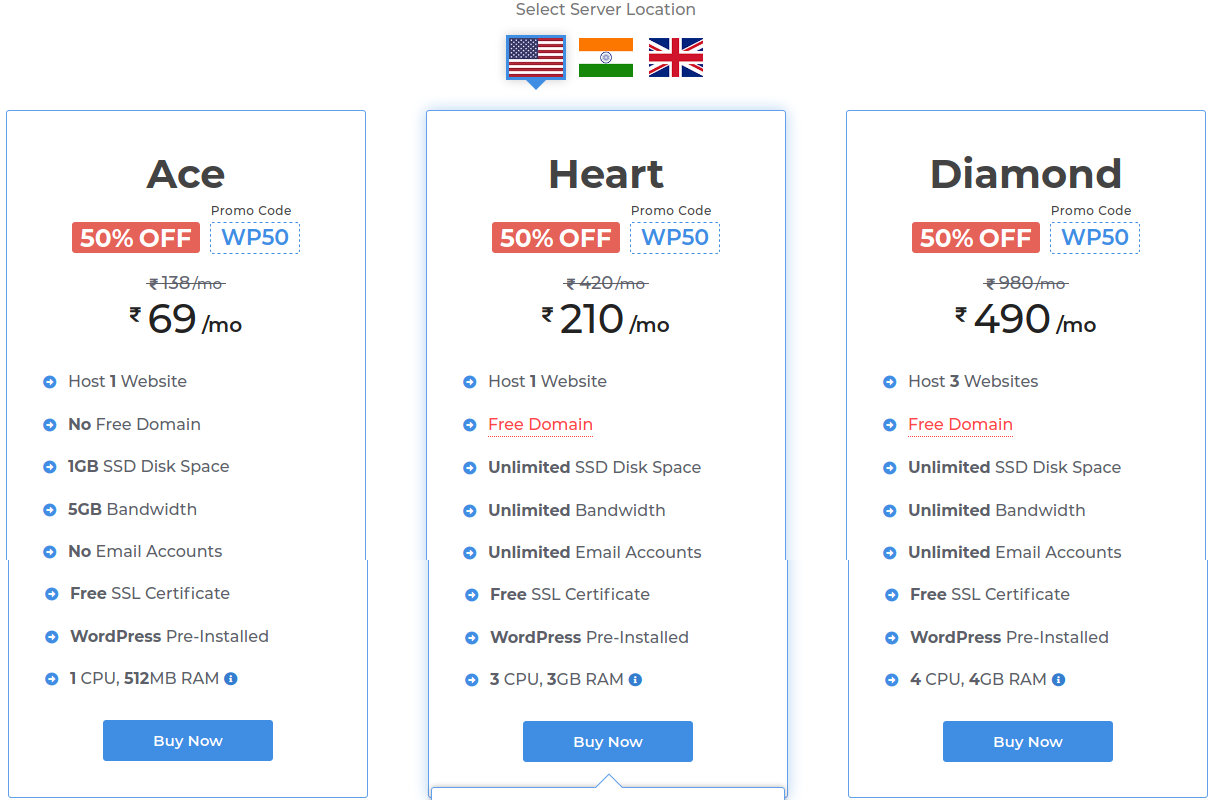Click Free Domain link under Diamond plan
The width and height of the screenshot is (1212, 800).
(960, 425)
